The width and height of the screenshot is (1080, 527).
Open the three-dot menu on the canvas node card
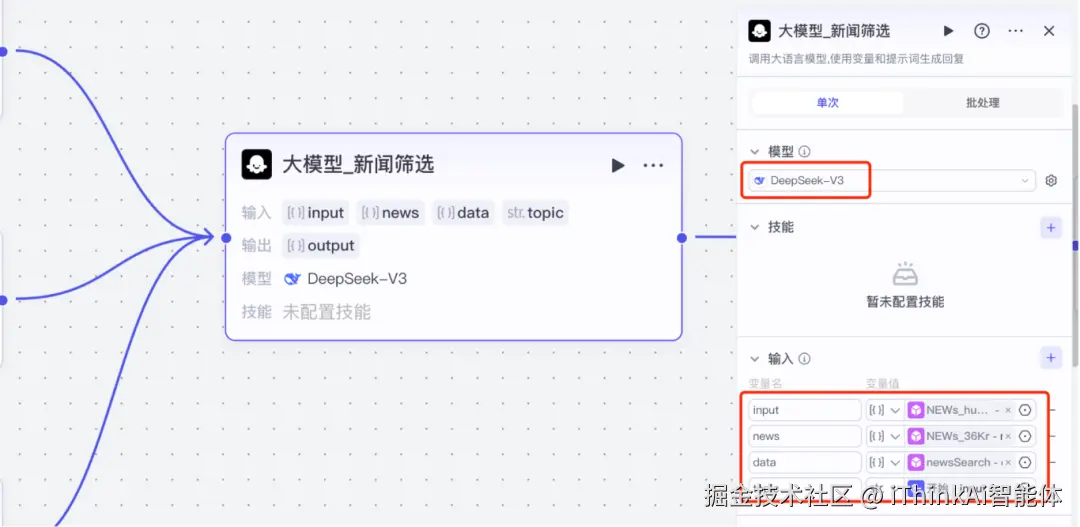tap(653, 165)
